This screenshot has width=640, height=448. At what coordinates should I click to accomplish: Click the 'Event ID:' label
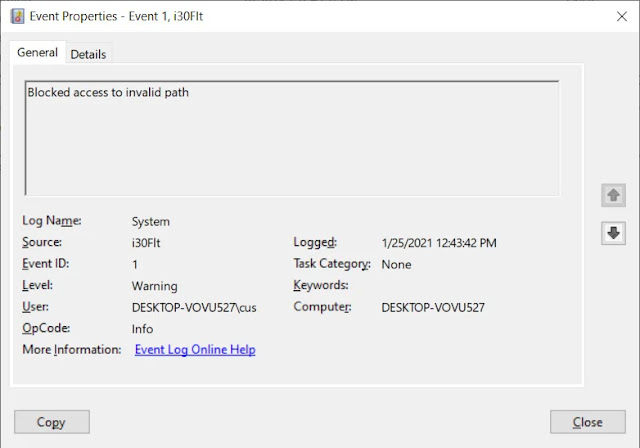46,264
